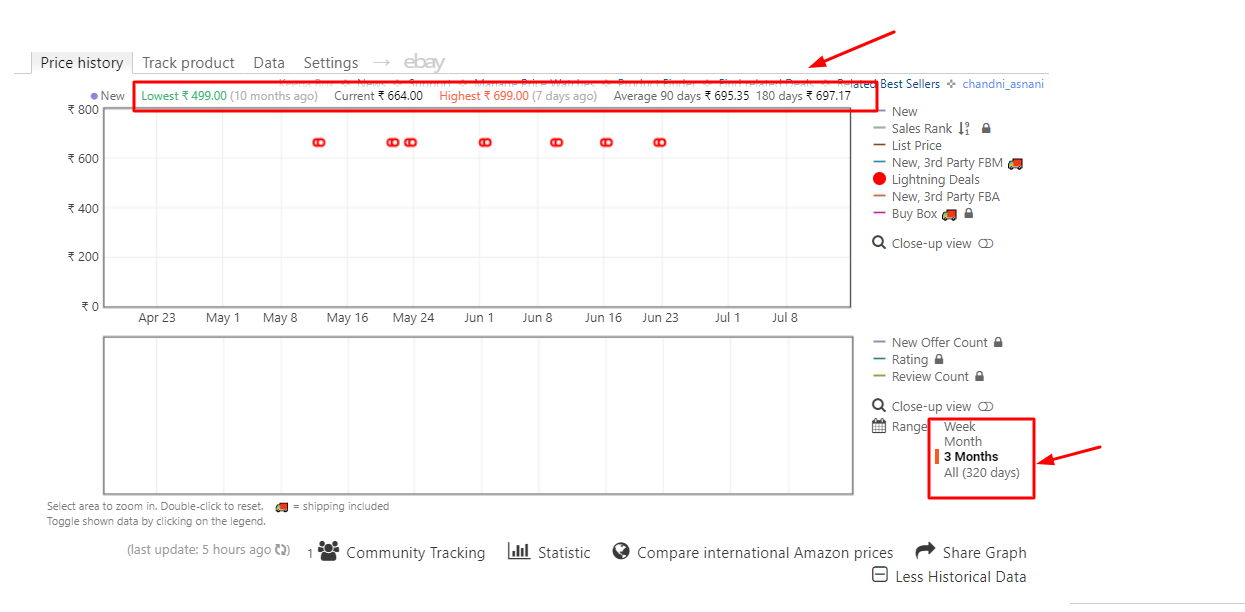The width and height of the screenshot is (1245, 612).
Task: Set the range to Week
Action: click(959, 427)
